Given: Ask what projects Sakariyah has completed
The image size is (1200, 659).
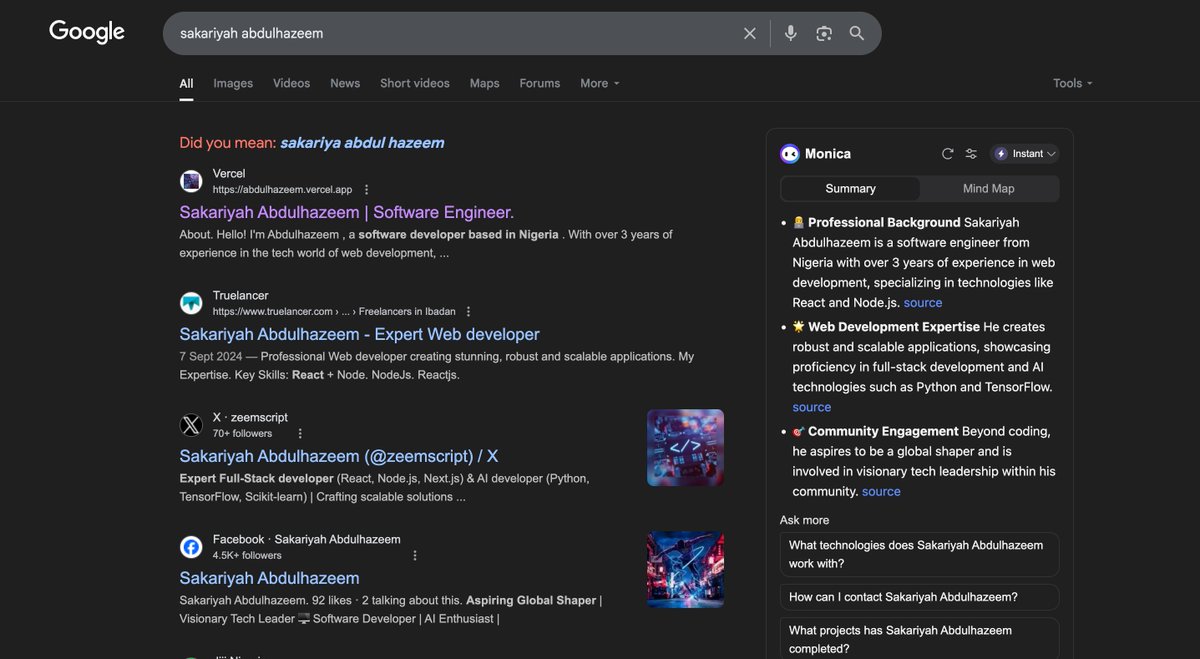Looking at the screenshot, I should [x=919, y=639].
